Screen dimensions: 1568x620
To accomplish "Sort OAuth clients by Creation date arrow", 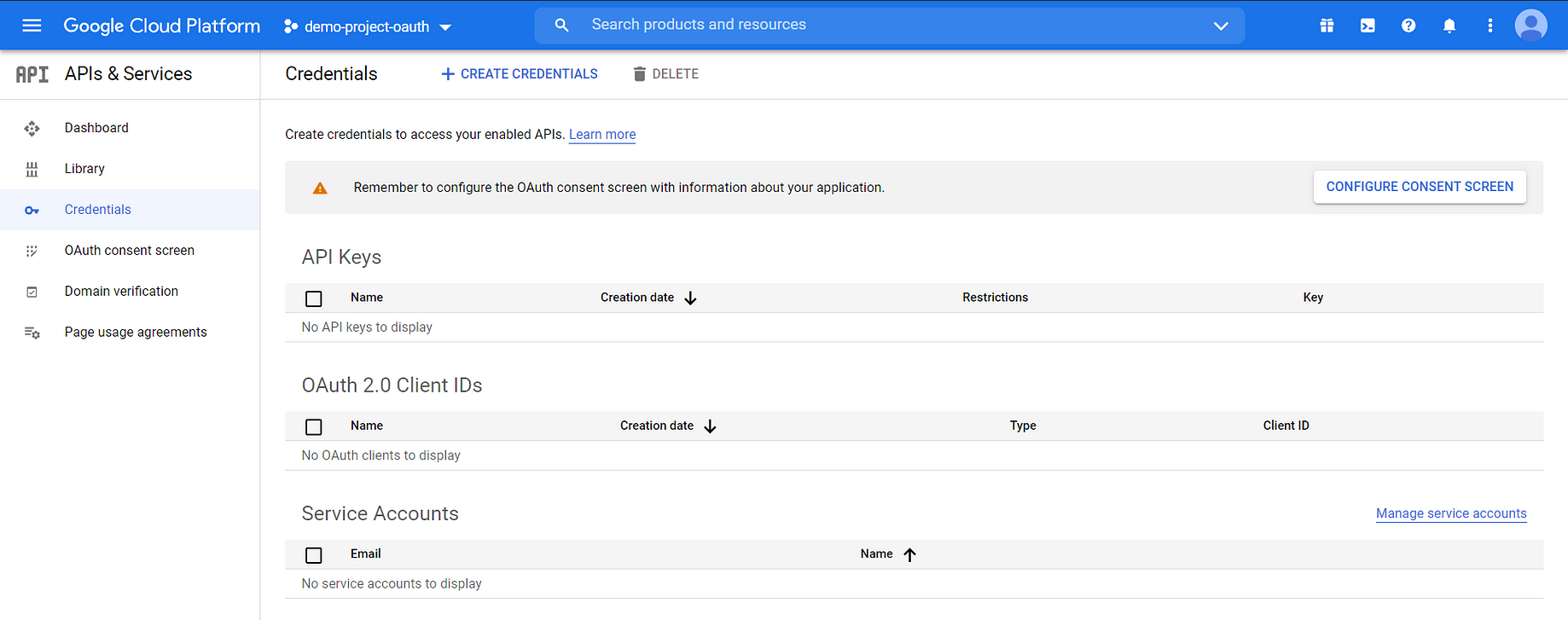I will [710, 426].
